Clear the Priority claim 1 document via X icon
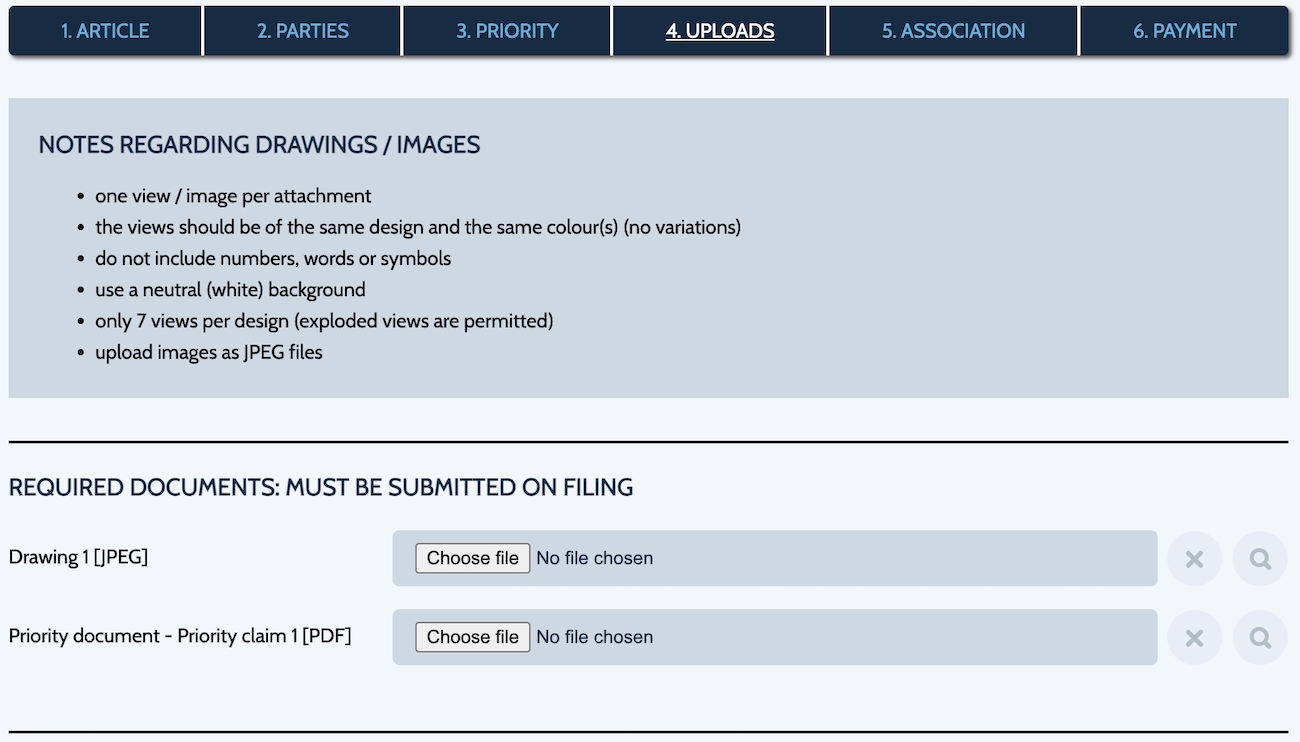The width and height of the screenshot is (1300, 742). pos(1194,638)
